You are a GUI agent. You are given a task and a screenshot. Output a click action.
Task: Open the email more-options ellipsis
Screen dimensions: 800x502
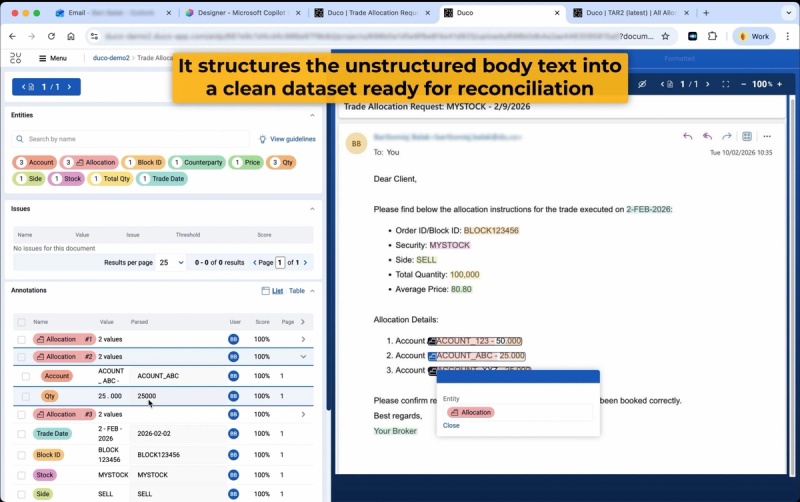(x=767, y=136)
